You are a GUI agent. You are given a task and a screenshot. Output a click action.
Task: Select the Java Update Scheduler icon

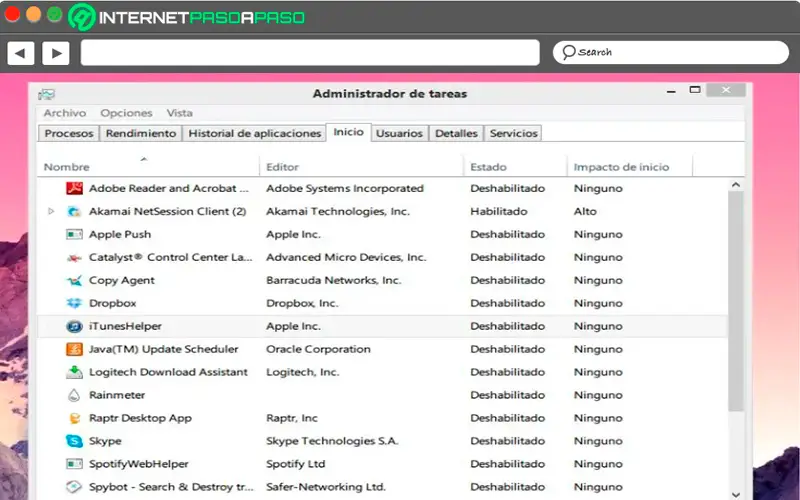tap(74, 349)
